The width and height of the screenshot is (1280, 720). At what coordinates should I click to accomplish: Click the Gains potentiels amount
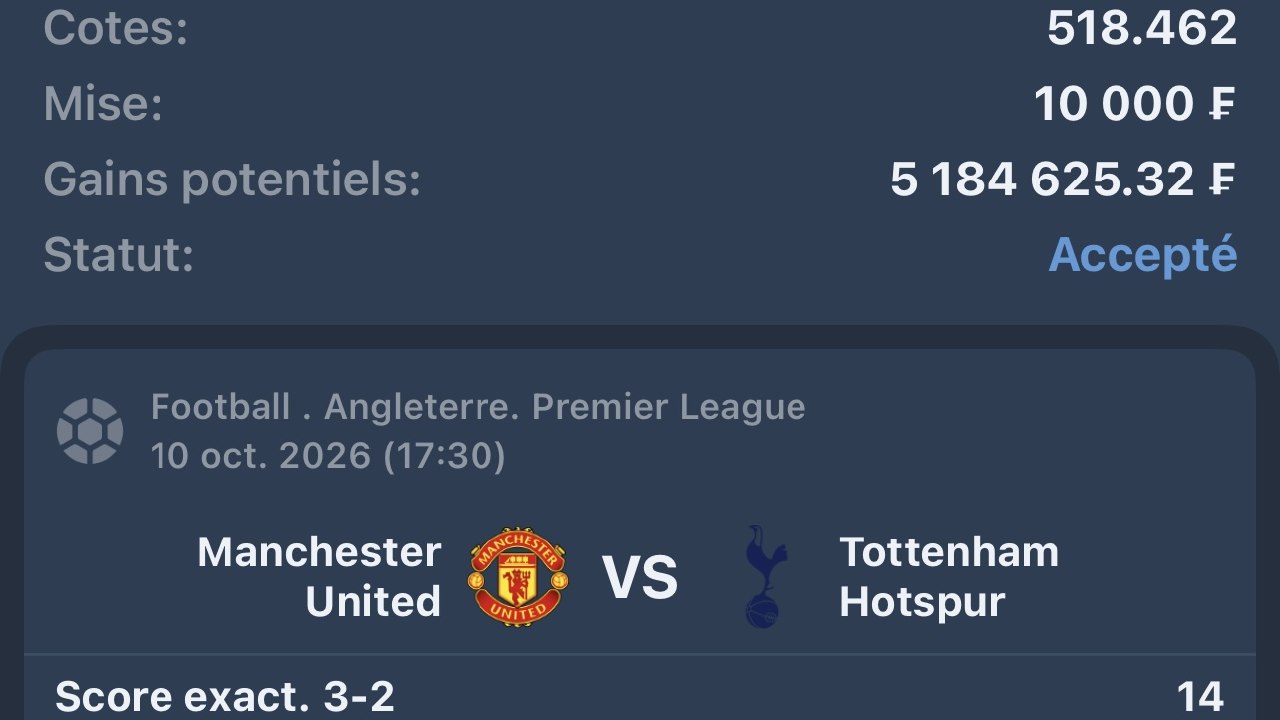coord(1064,180)
